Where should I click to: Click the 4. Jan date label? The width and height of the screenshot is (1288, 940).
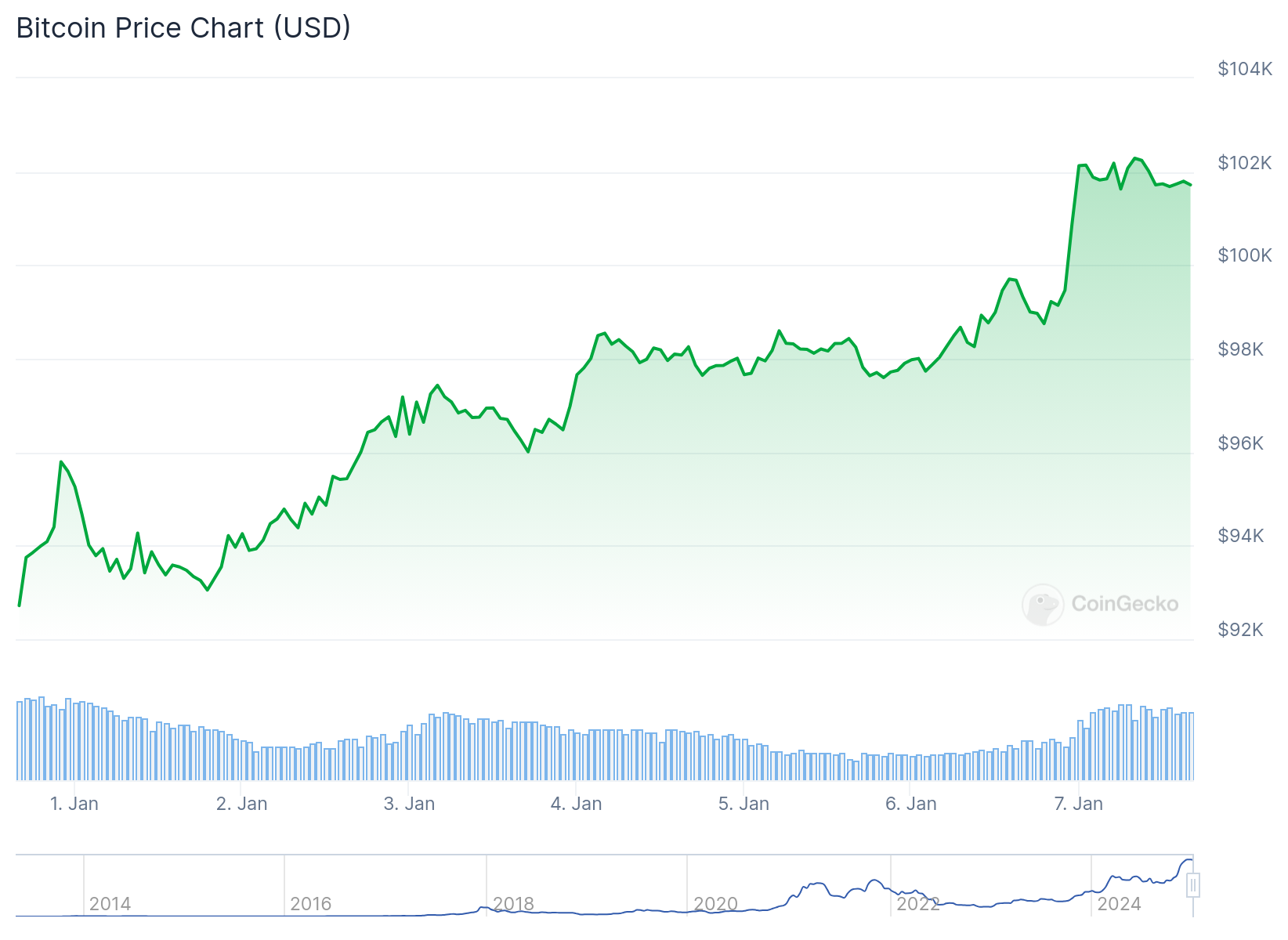pos(576,804)
